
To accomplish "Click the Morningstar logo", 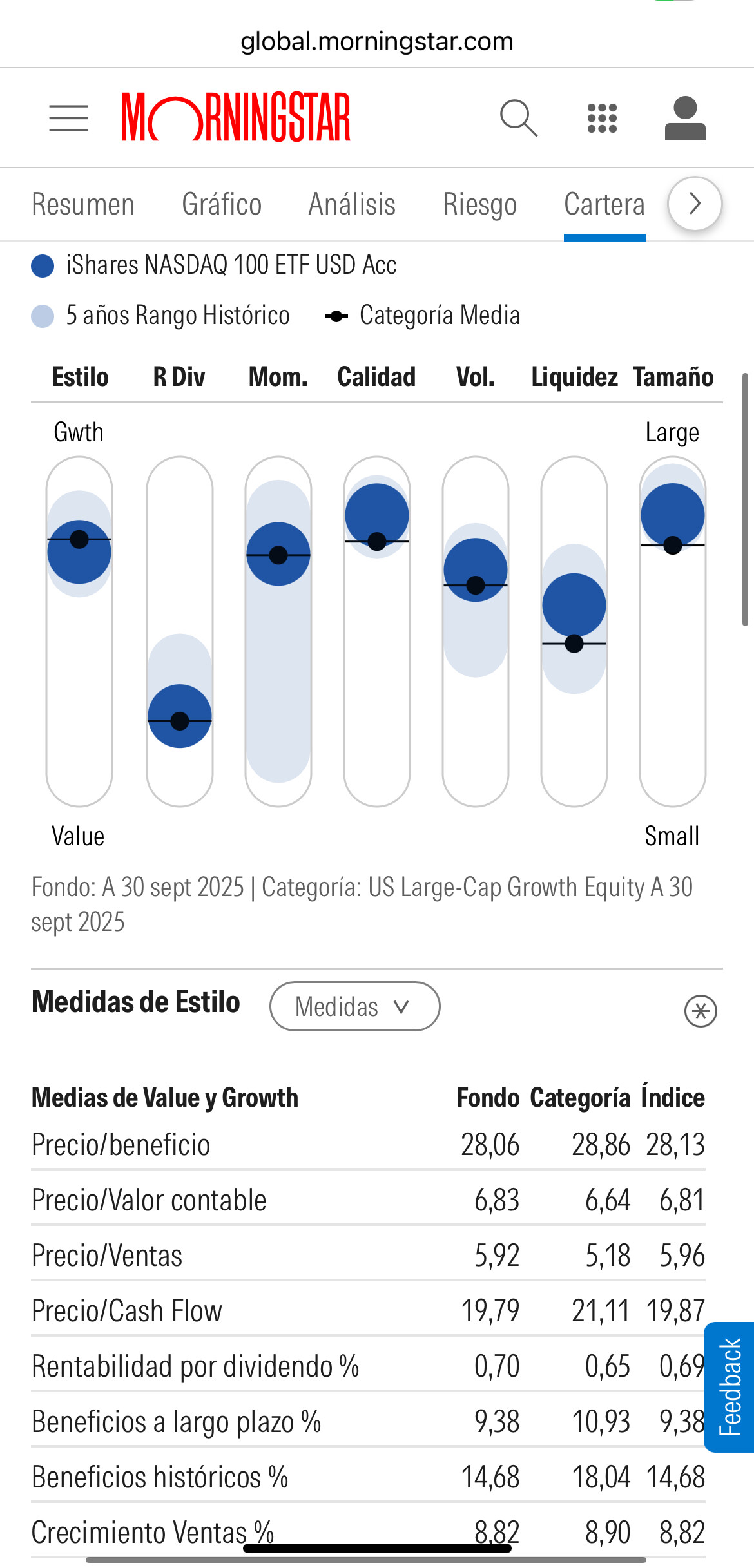I will pos(236,117).
